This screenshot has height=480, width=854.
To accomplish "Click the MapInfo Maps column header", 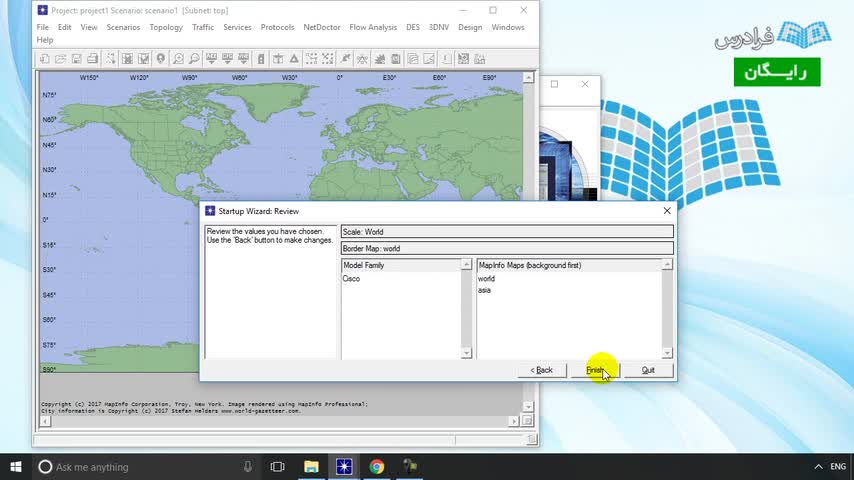I will tap(569, 265).
